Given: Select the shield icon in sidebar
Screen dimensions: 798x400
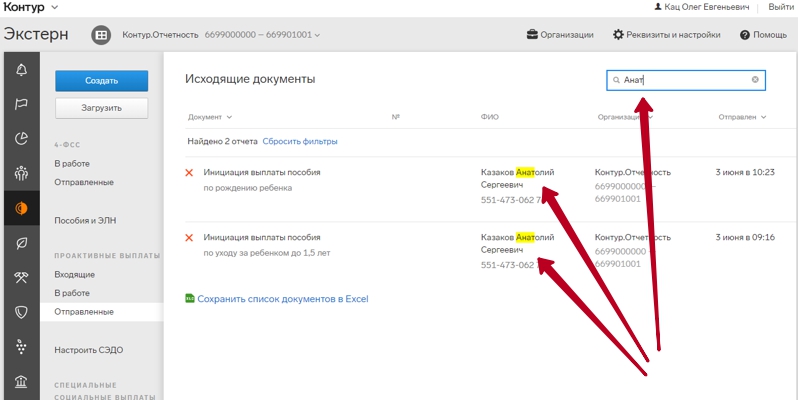Looking at the screenshot, I should click(21, 312).
